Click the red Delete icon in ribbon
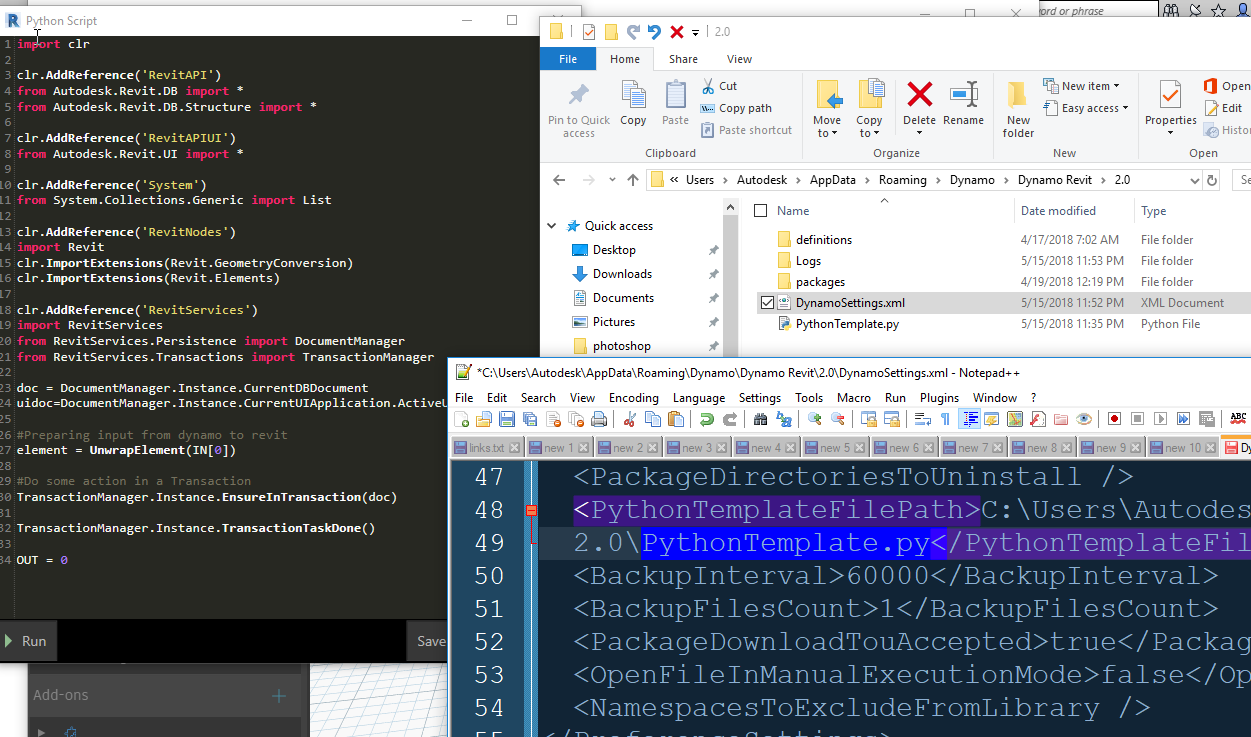 pyautogui.click(x=919, y=104)
